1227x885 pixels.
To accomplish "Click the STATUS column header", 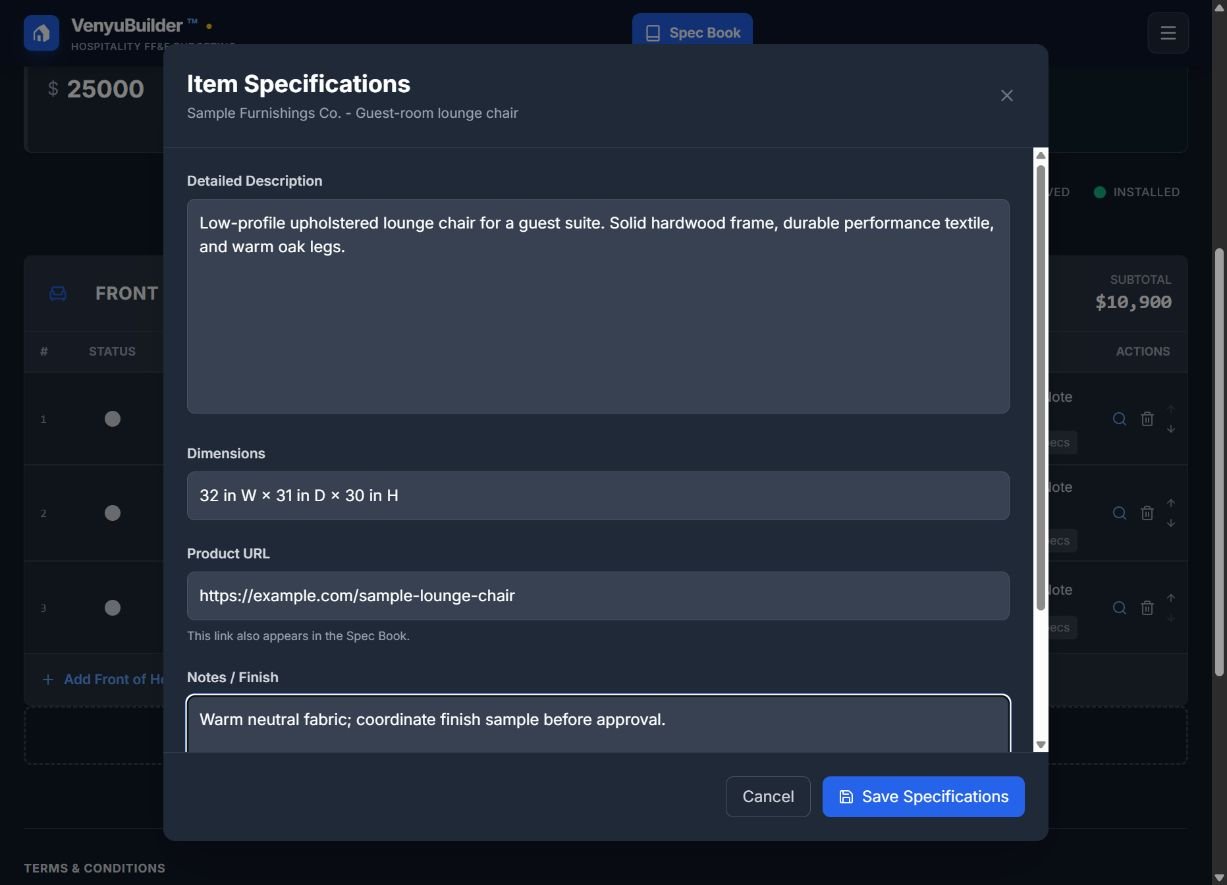I will tap(112, 352).
